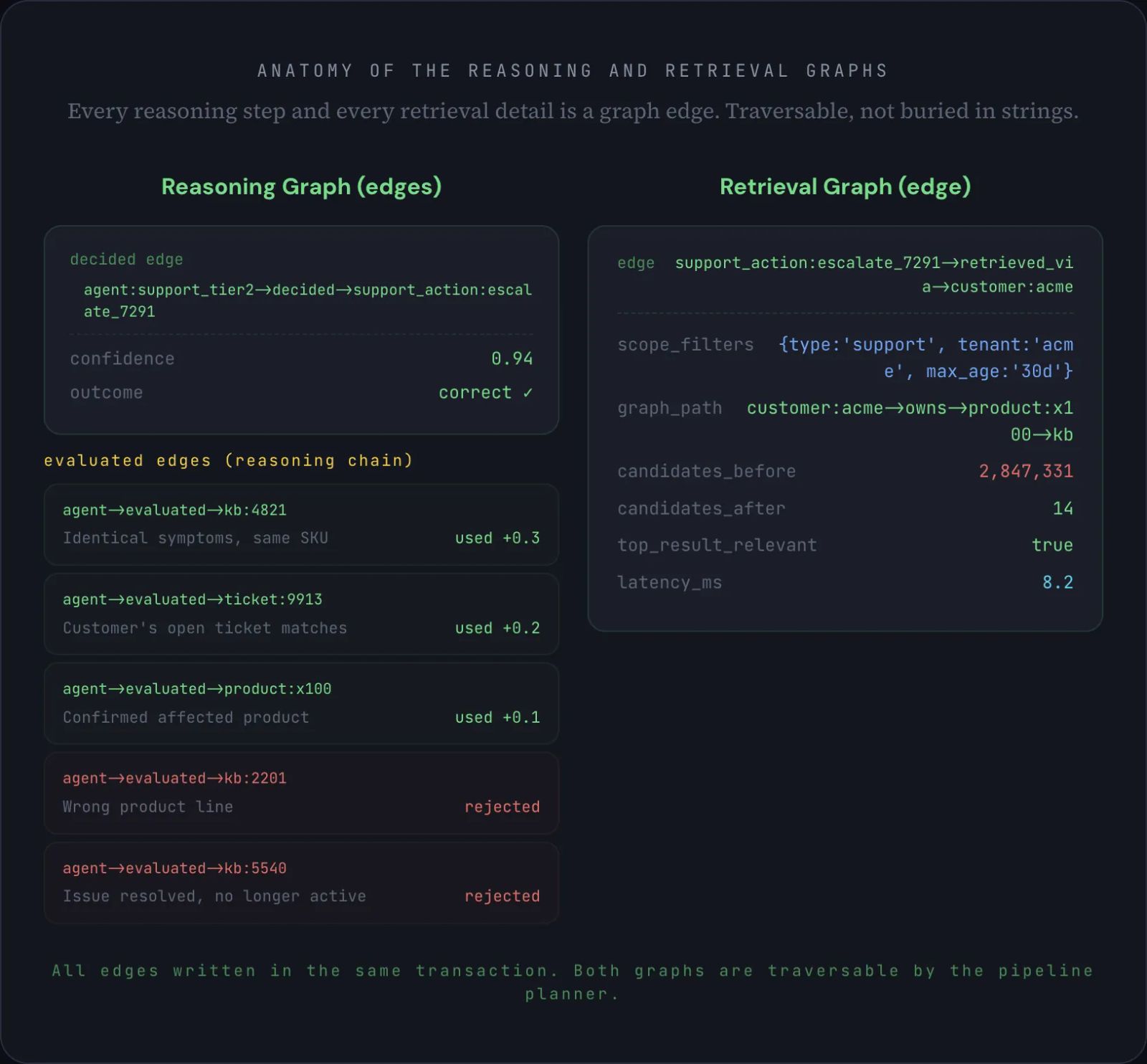Open the agent→evaluated→product:x100 edge
Viewport: 1147px width, 1064px height.
[x=196, y=689]
